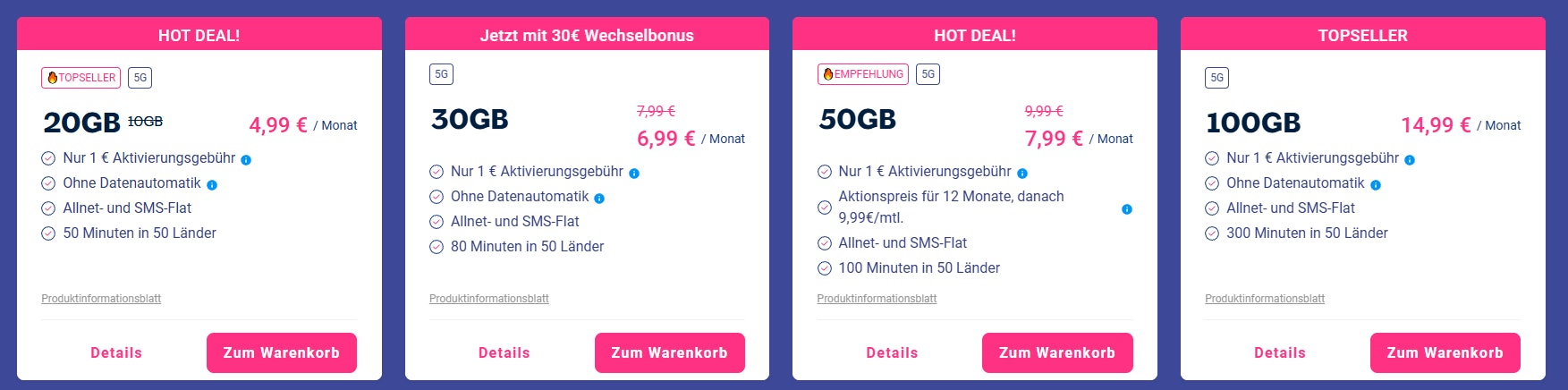Click info icon beside 20GB Ohne Datenautomatik
Image resolution: width=1568 pixels, height=390 pixels.
point(212,185)
